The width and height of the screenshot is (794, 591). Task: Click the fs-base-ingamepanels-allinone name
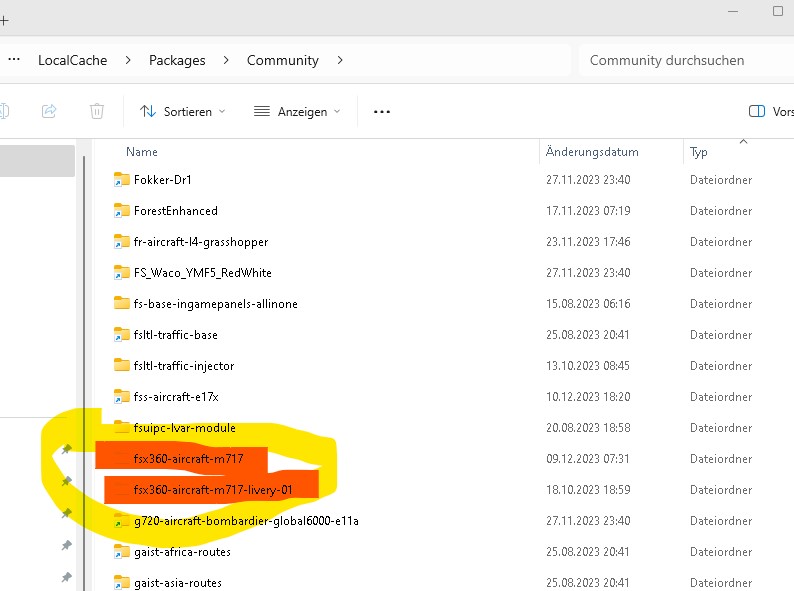(x=216, y=304)
